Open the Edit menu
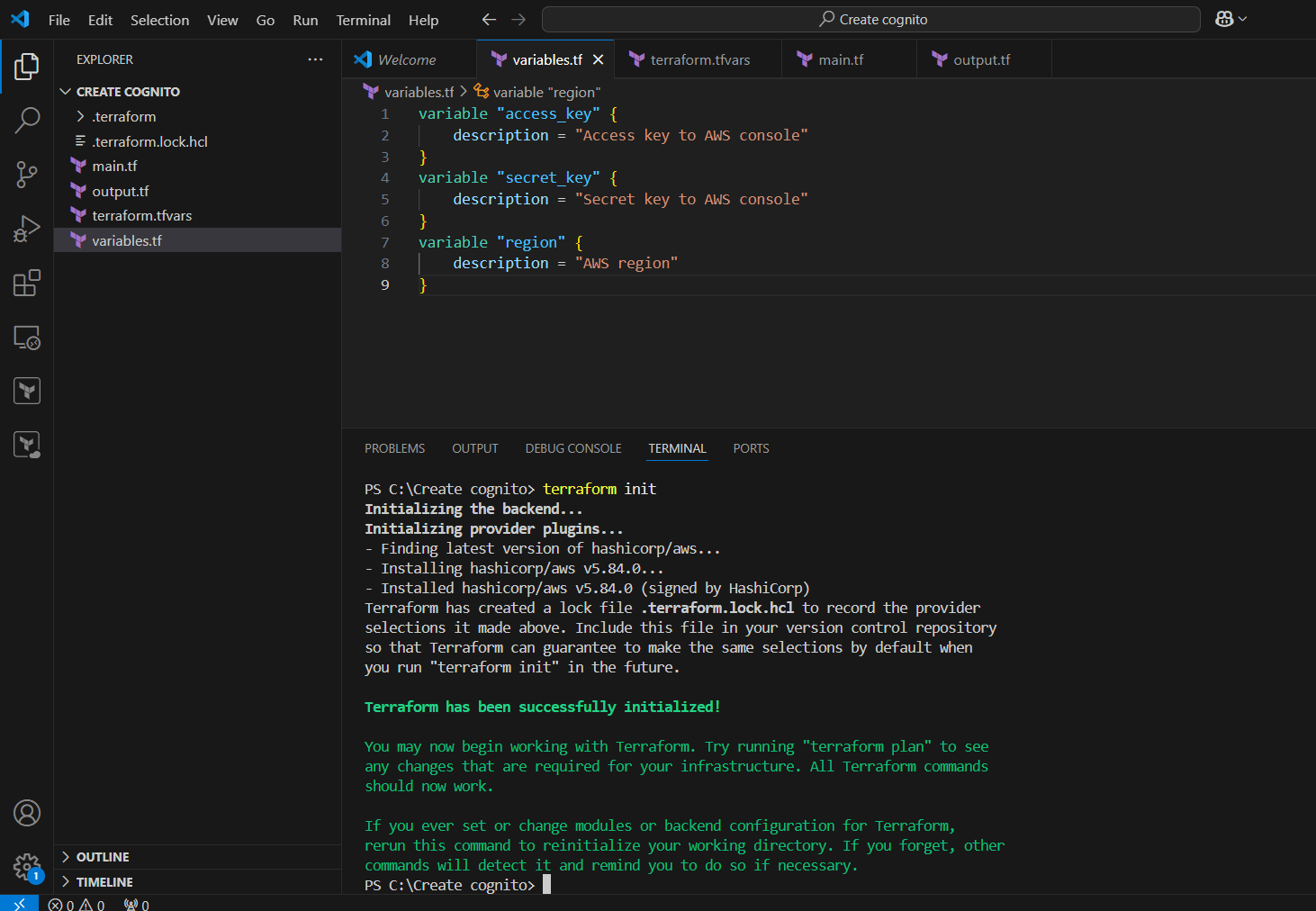 [x=100, y=20]
